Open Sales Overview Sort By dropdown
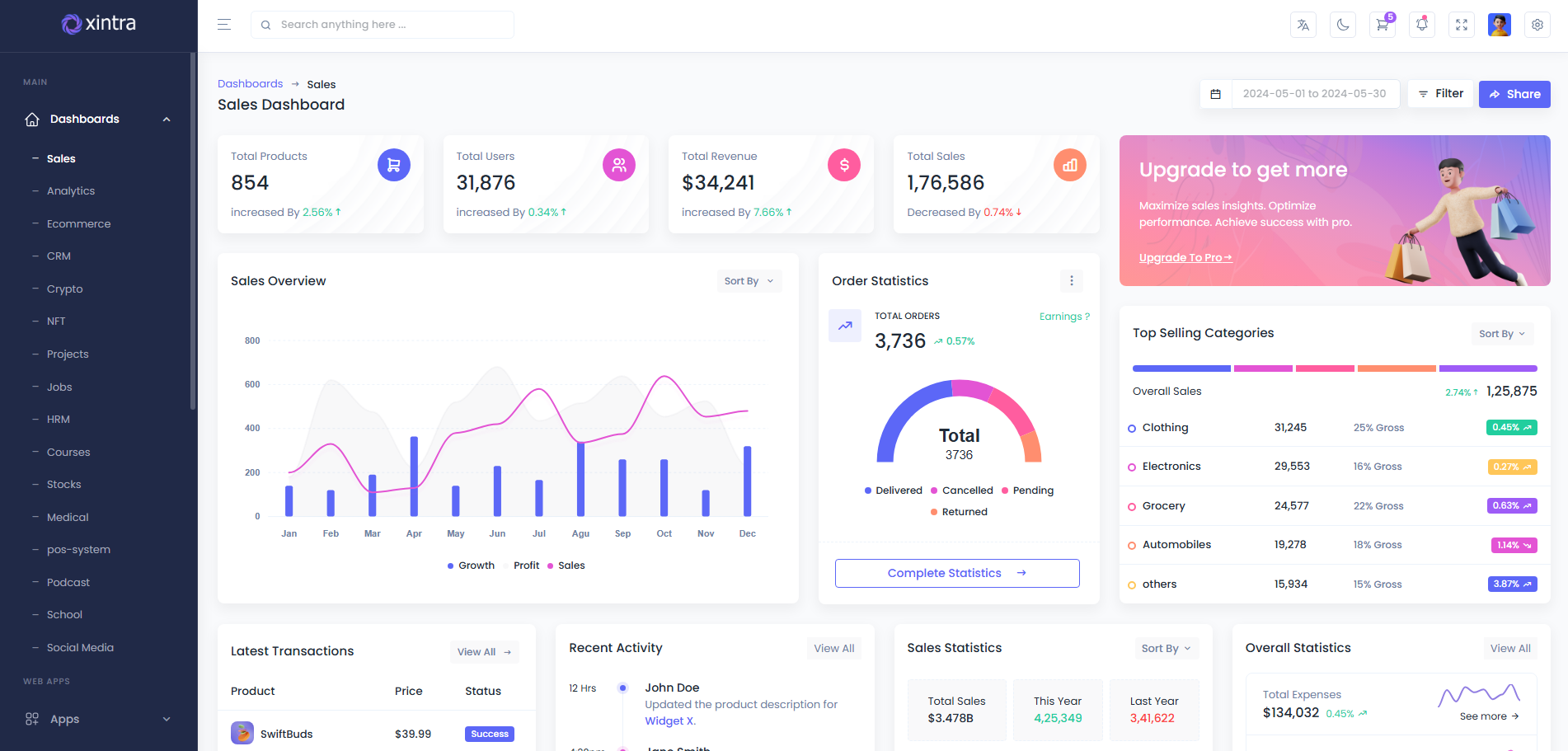Viewport: 1568px width, 751px height. (749, 281)
